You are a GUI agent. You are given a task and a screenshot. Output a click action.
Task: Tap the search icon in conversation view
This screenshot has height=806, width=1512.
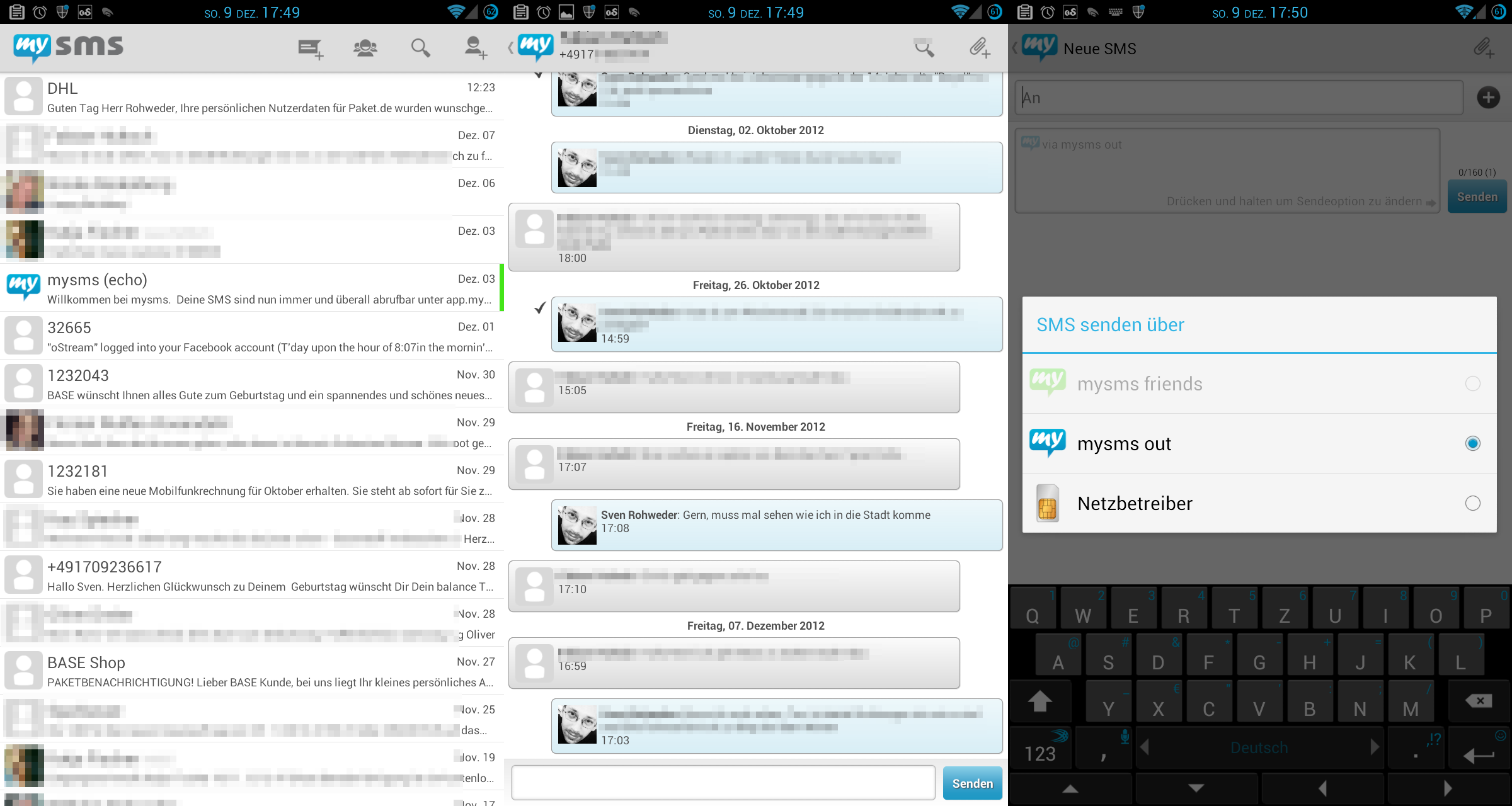(x=924, y=47)
